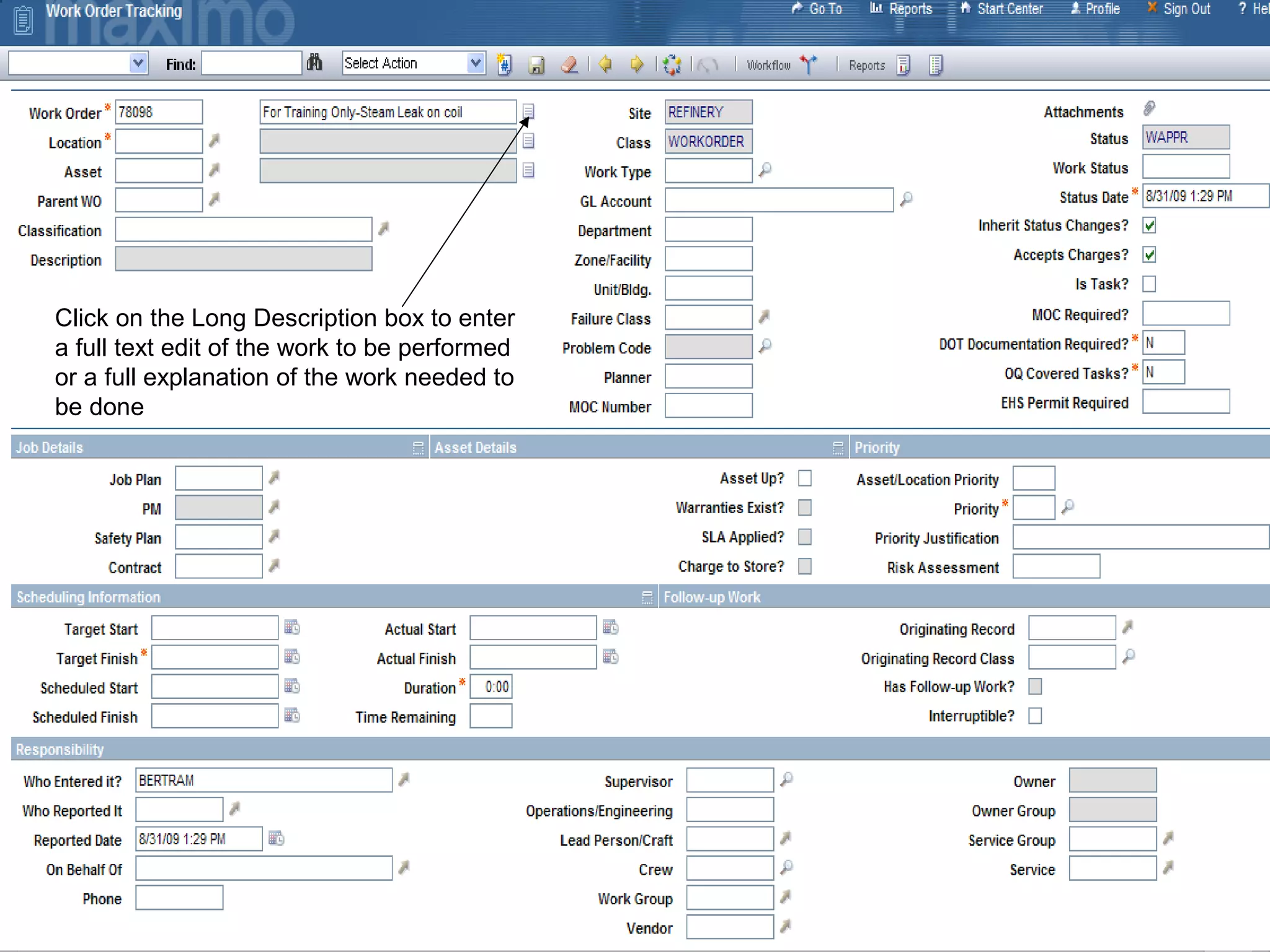Go to previous record arrow
This screenshot has width=1270, height=952.
pos(605,64)
